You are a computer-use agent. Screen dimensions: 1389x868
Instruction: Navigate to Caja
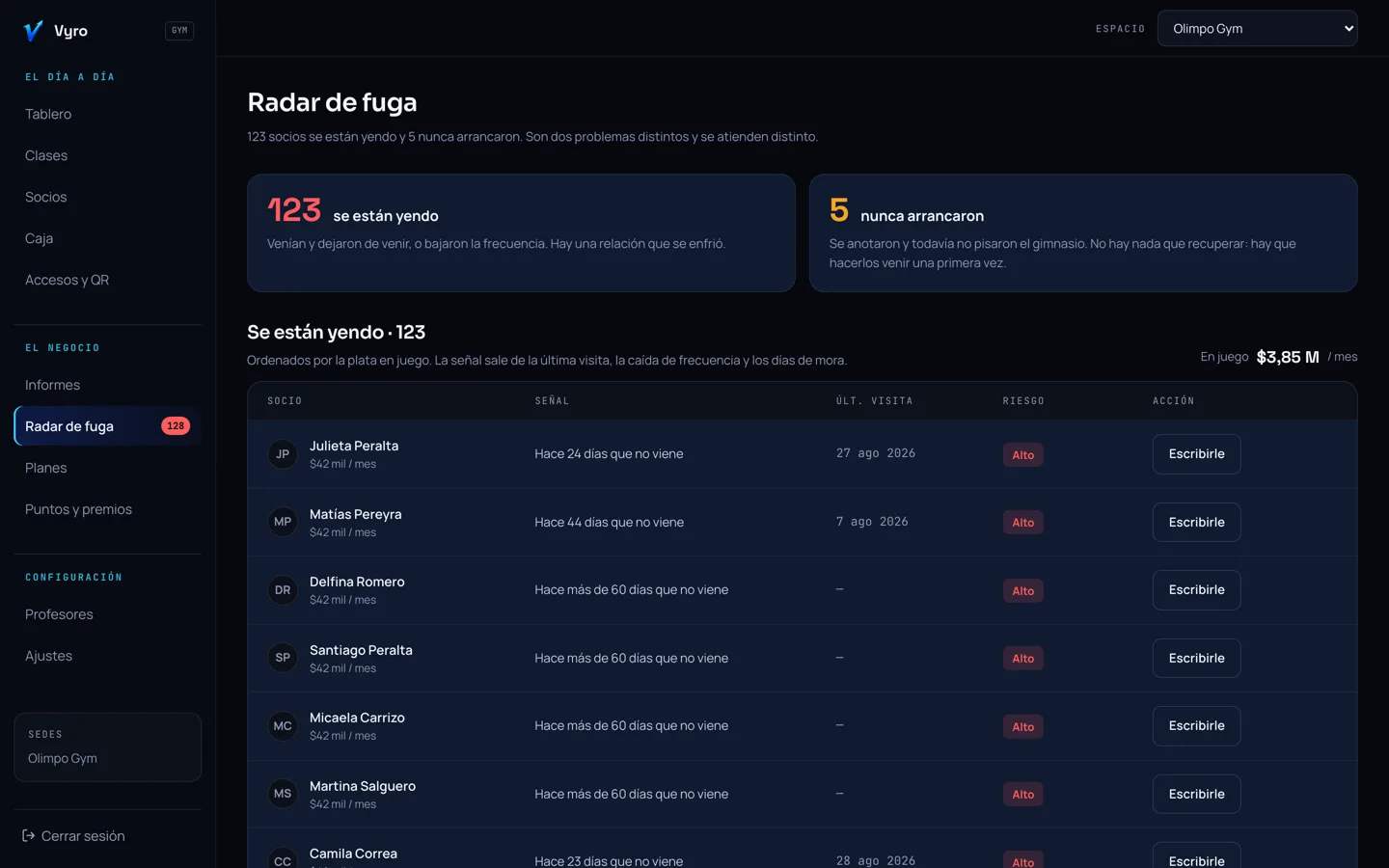tap(107, 238)
